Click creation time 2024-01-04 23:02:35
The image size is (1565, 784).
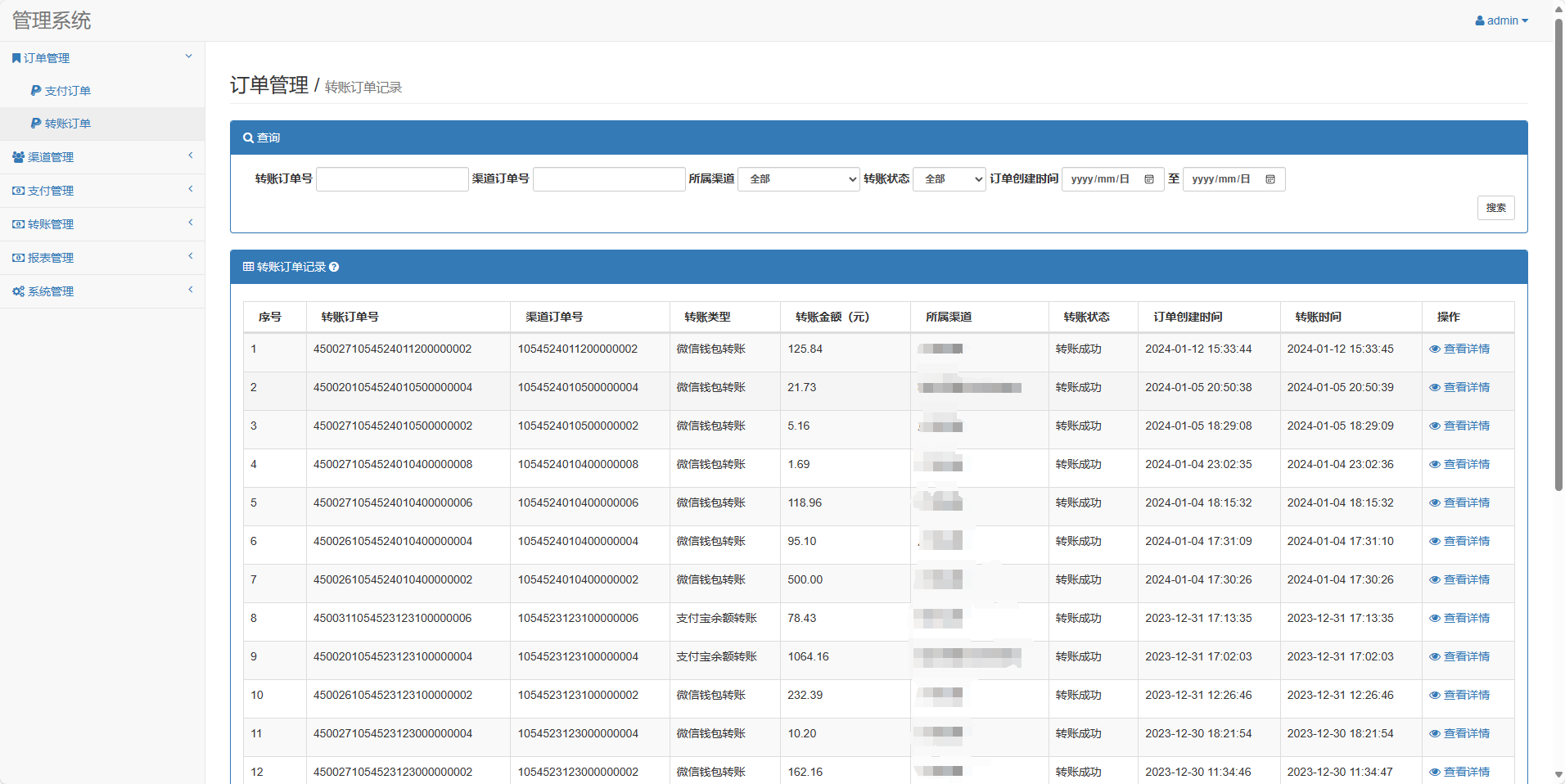pyautogui.click(x=1198, y=465)
